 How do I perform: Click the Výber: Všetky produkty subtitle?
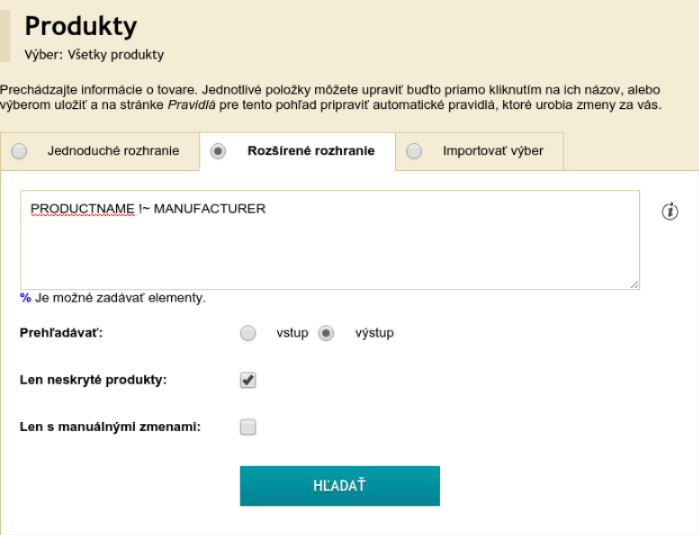coord(94,54)
